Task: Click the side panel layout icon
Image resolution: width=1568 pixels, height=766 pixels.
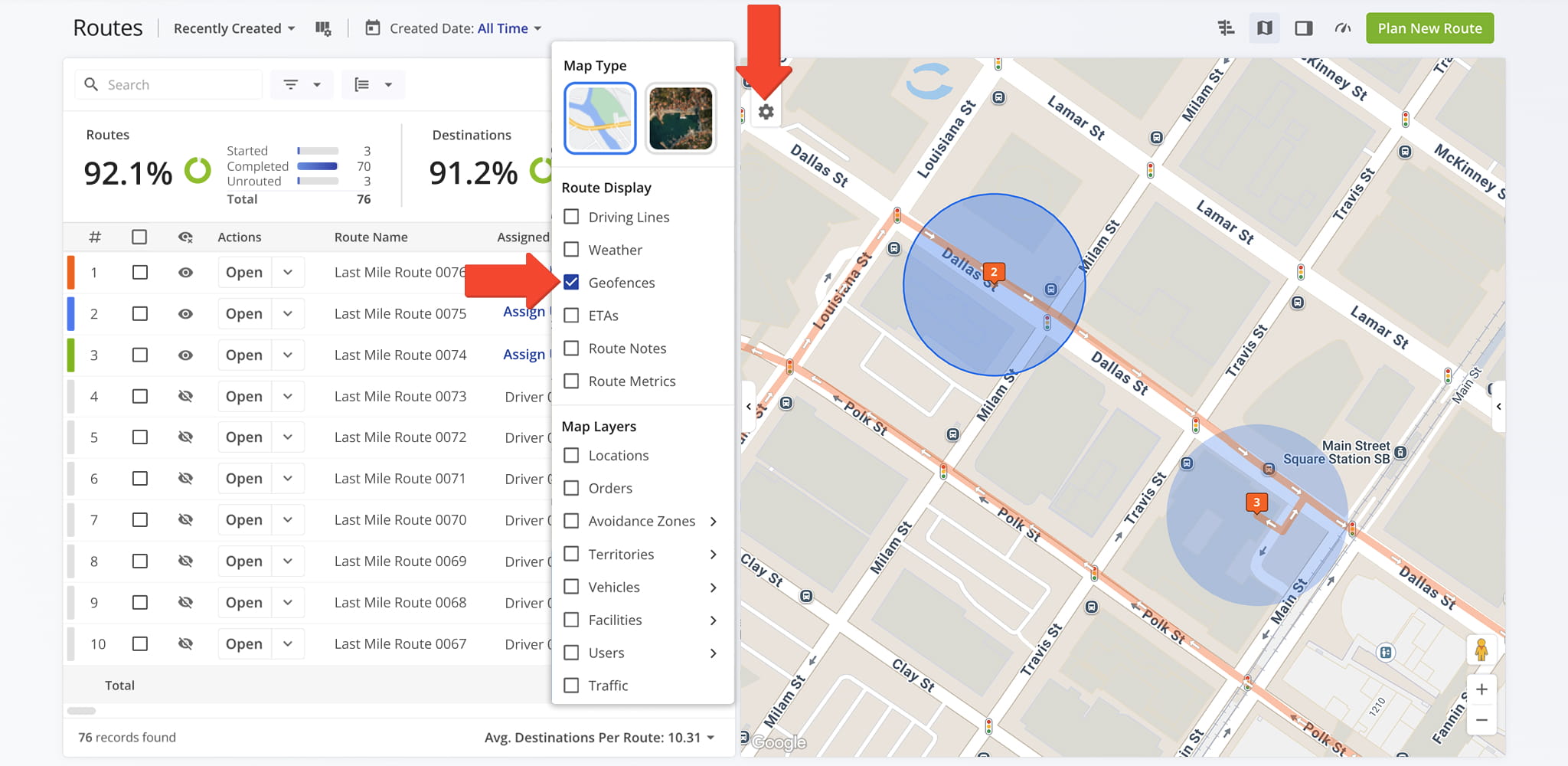Action: point(1303,28)
